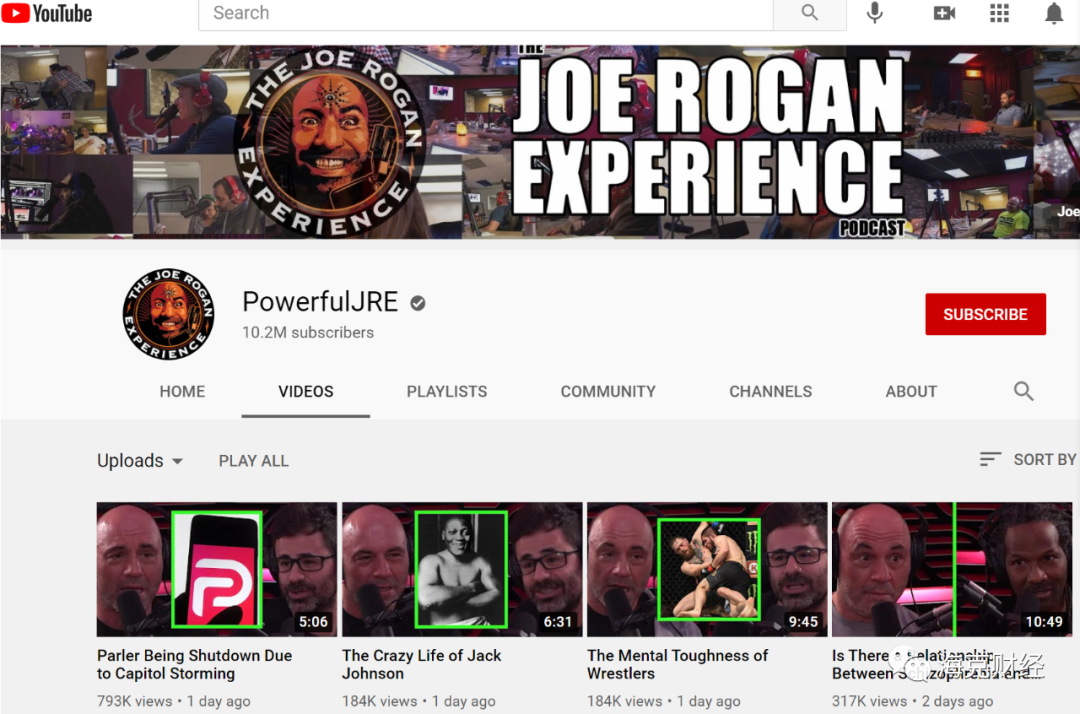Open the notifications bell icon
The width and height of the screenshot is (1080, 714).
(x=1054, y=13)
